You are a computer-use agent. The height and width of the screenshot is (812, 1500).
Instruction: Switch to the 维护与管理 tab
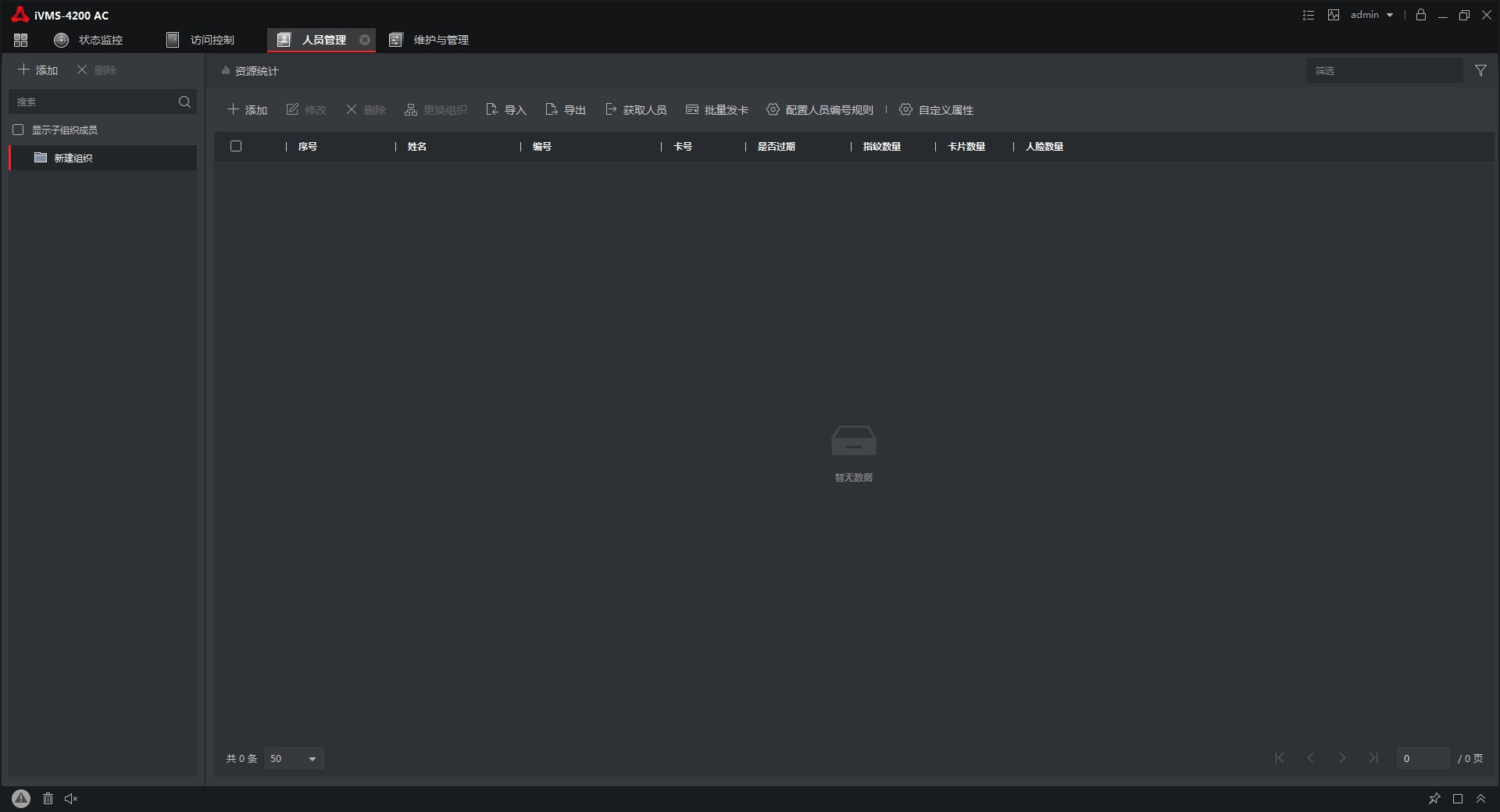tap(430, 40)
